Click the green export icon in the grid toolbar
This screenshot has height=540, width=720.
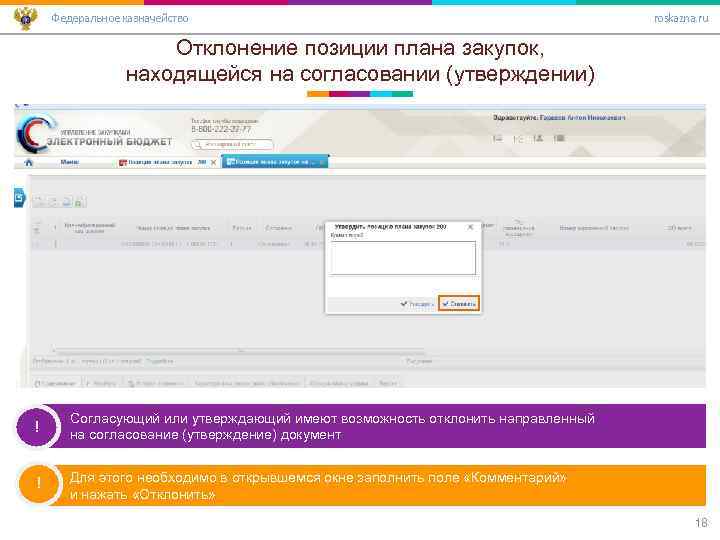[x=79, y=202]
